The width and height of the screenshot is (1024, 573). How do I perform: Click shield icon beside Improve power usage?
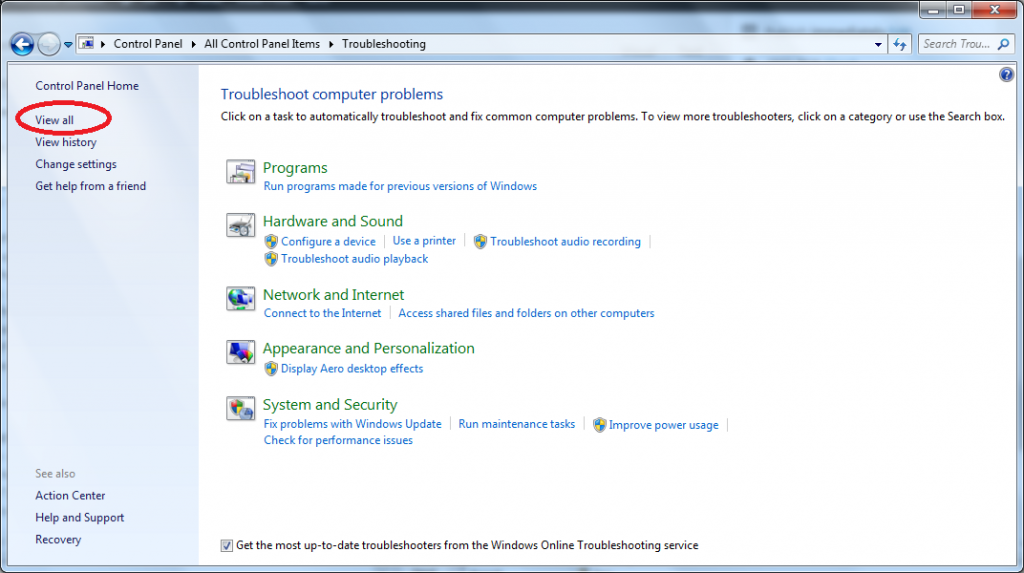tap(600, 425)
